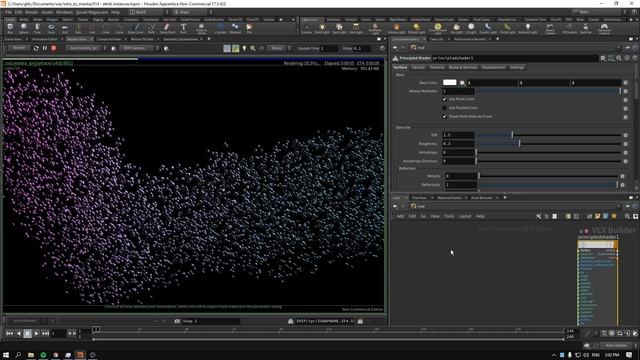Image resolution: width=640 pixels, height=360 pixels.
Task: Adjust the IOR slider
Action: click(549, 135)
